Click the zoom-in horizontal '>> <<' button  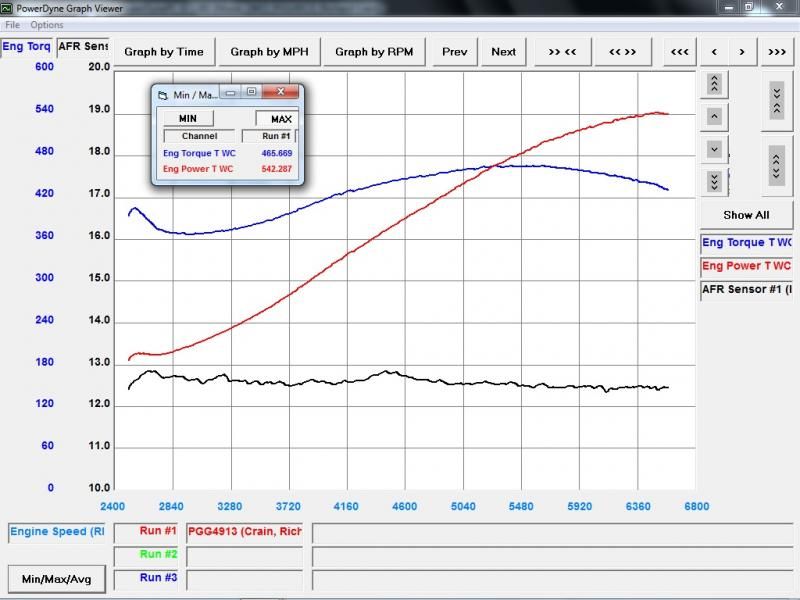(563, 52)
